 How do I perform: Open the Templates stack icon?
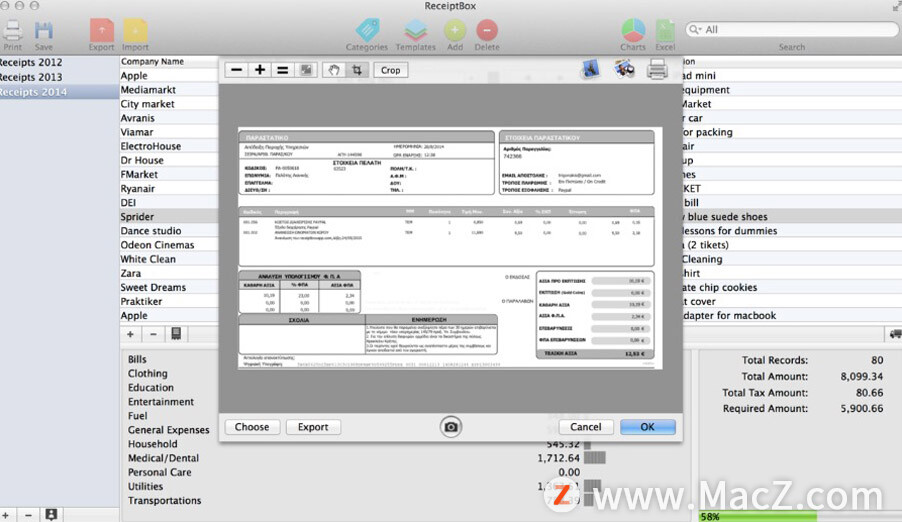tap(415, 30)
